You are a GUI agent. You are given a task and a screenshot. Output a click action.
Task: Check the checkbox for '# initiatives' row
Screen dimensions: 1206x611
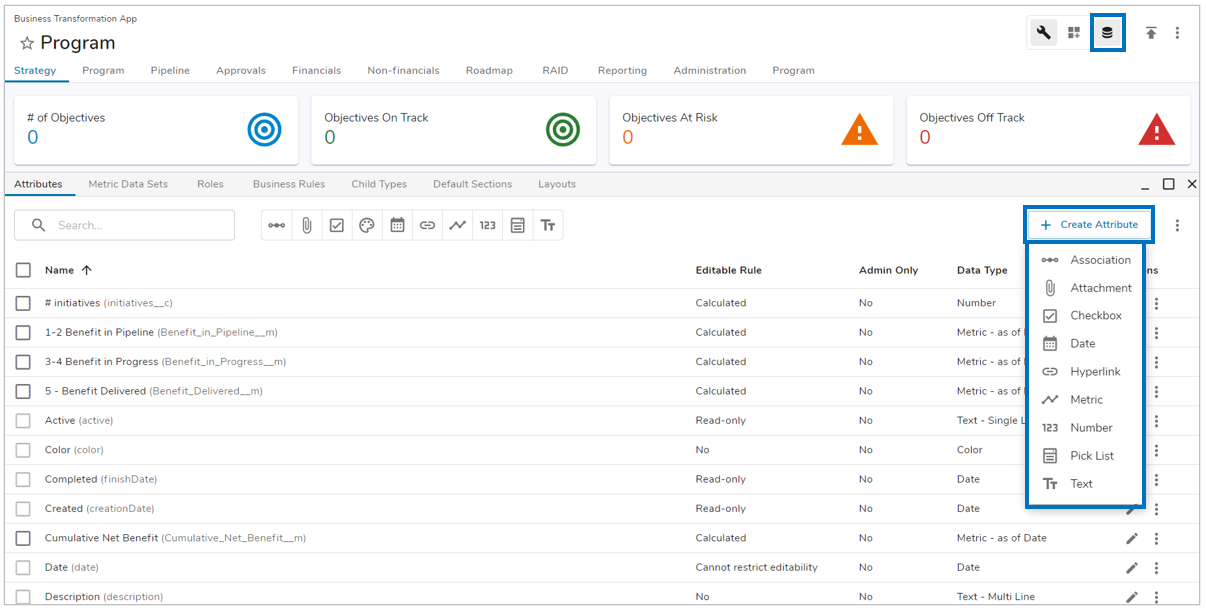pyautogui.click(x=23, y=302)
